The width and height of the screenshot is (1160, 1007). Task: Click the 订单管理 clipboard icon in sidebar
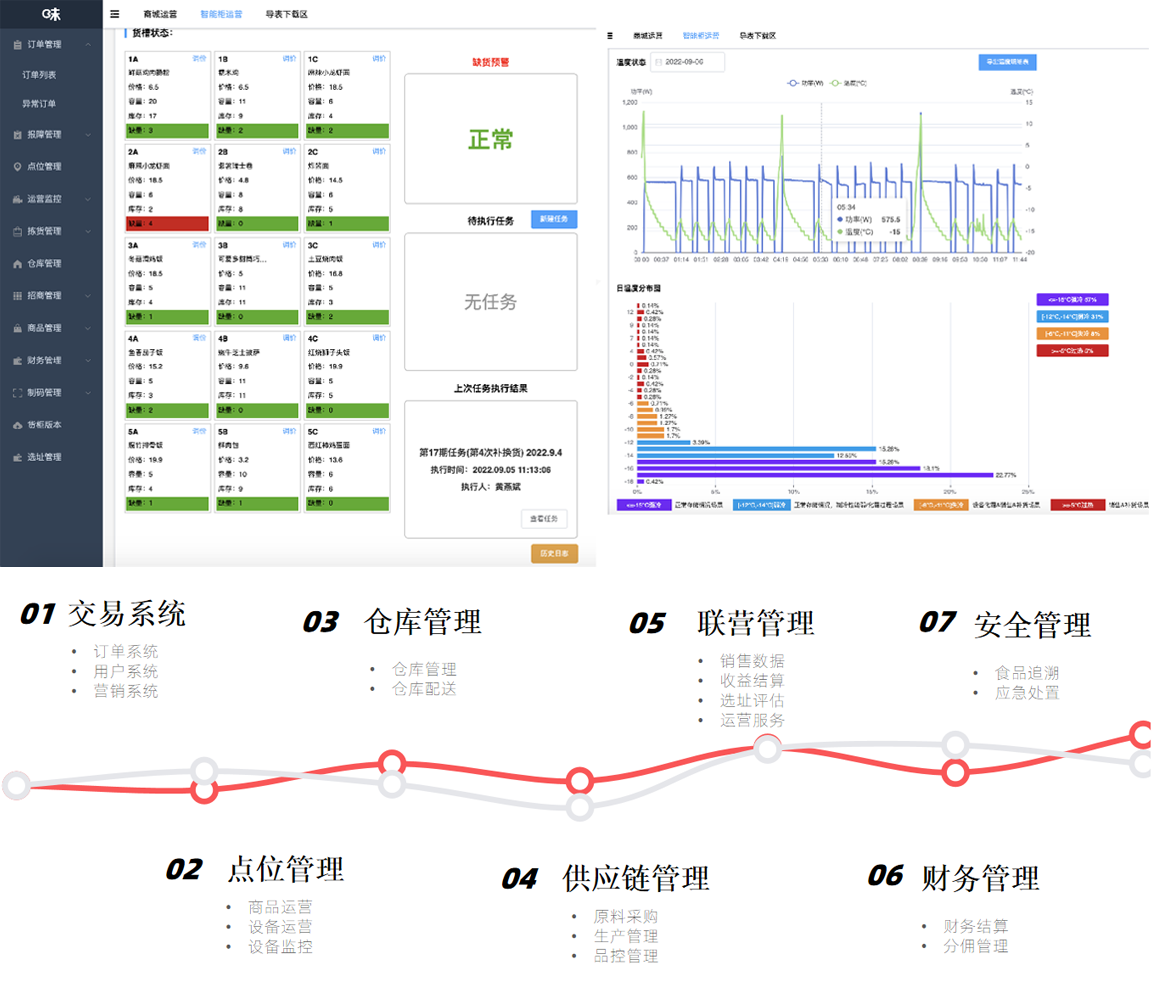coord(18,45)
